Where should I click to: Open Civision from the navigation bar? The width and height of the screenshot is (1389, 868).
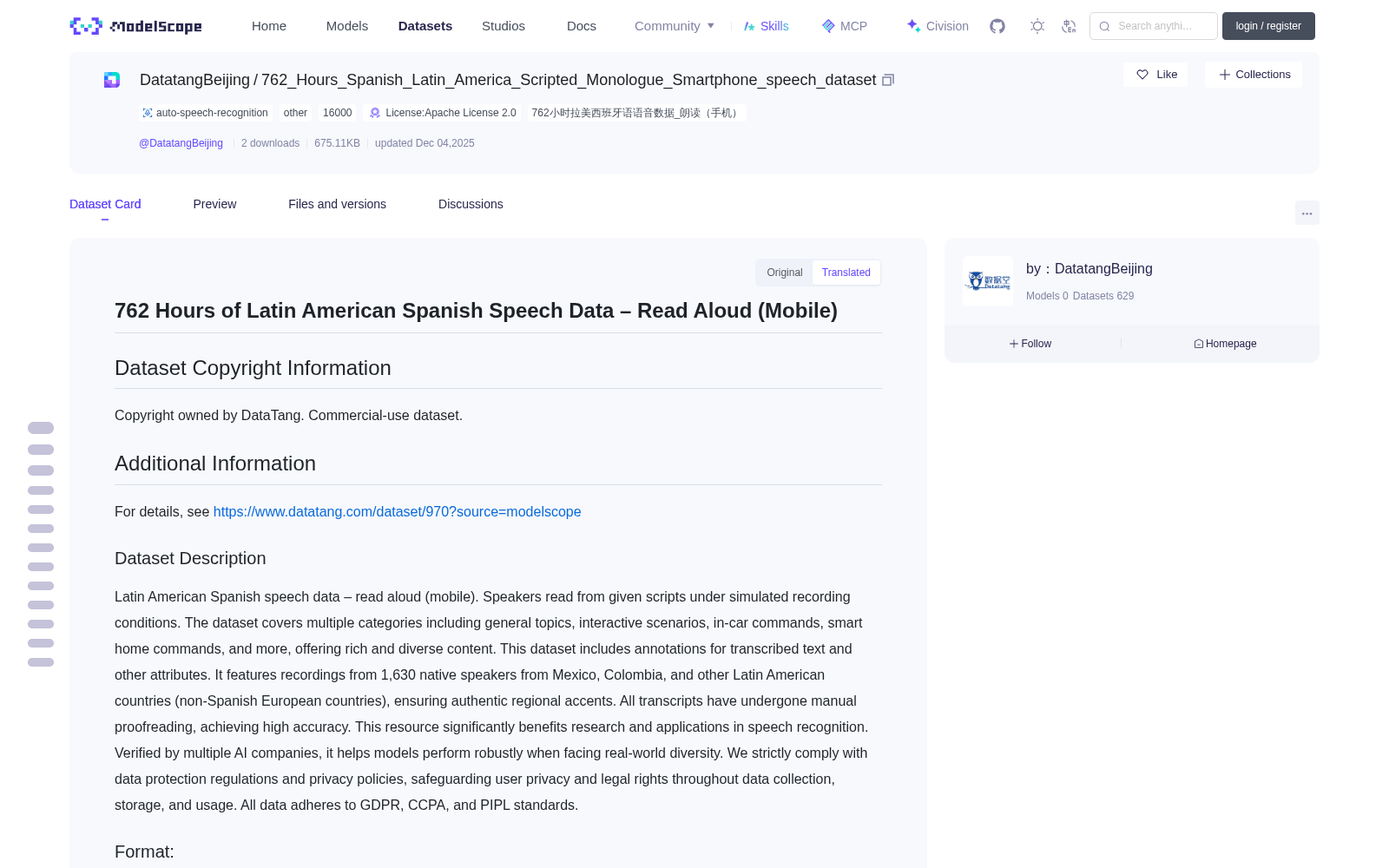pos(938,26)
